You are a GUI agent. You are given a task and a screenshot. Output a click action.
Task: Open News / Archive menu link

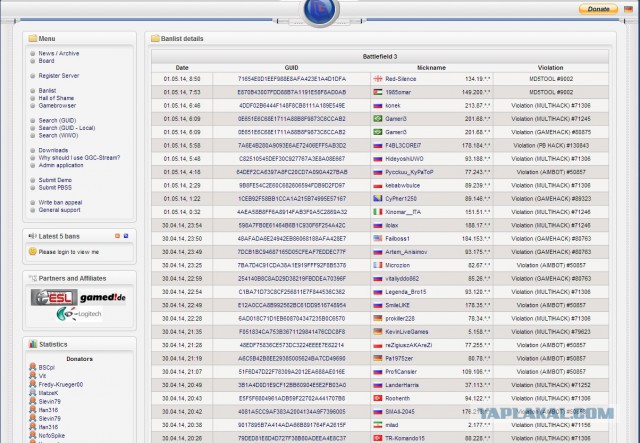[x=59, y=53]
